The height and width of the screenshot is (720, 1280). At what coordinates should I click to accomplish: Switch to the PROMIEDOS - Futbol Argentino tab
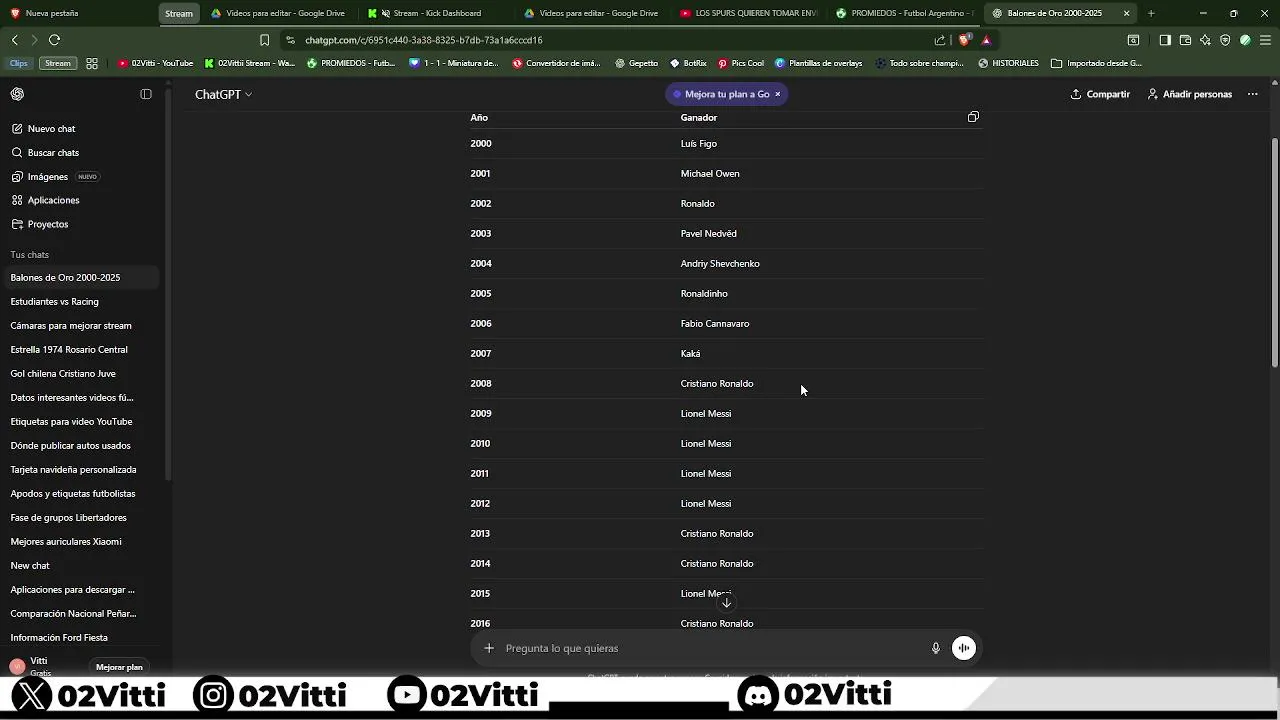click(906, 13)
